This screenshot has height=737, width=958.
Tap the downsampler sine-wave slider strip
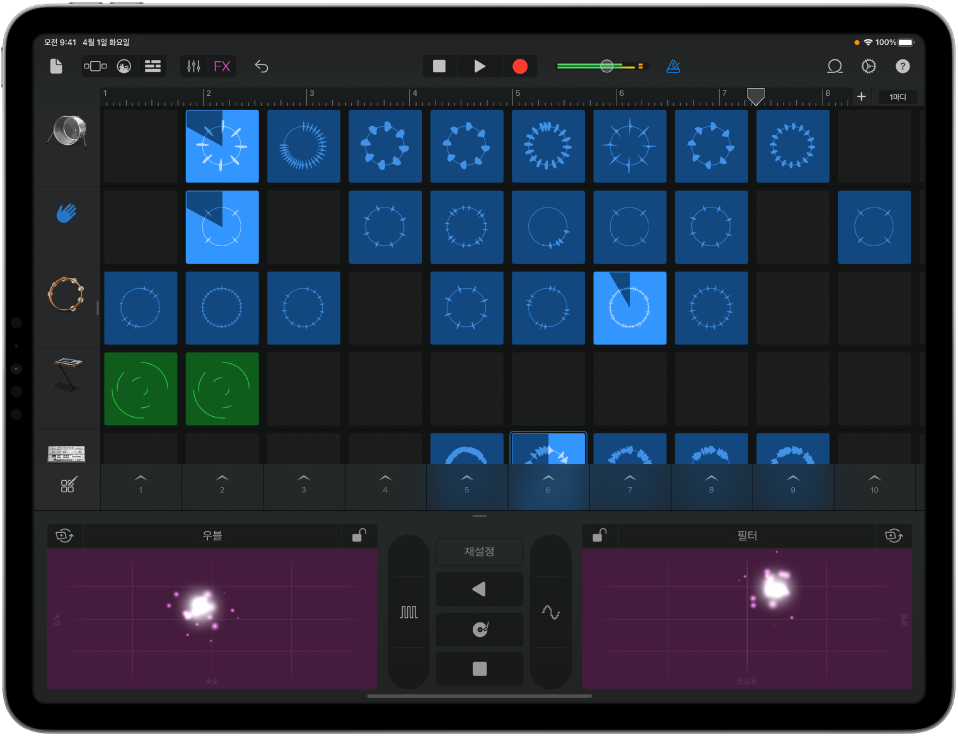(x=550, y=612)
